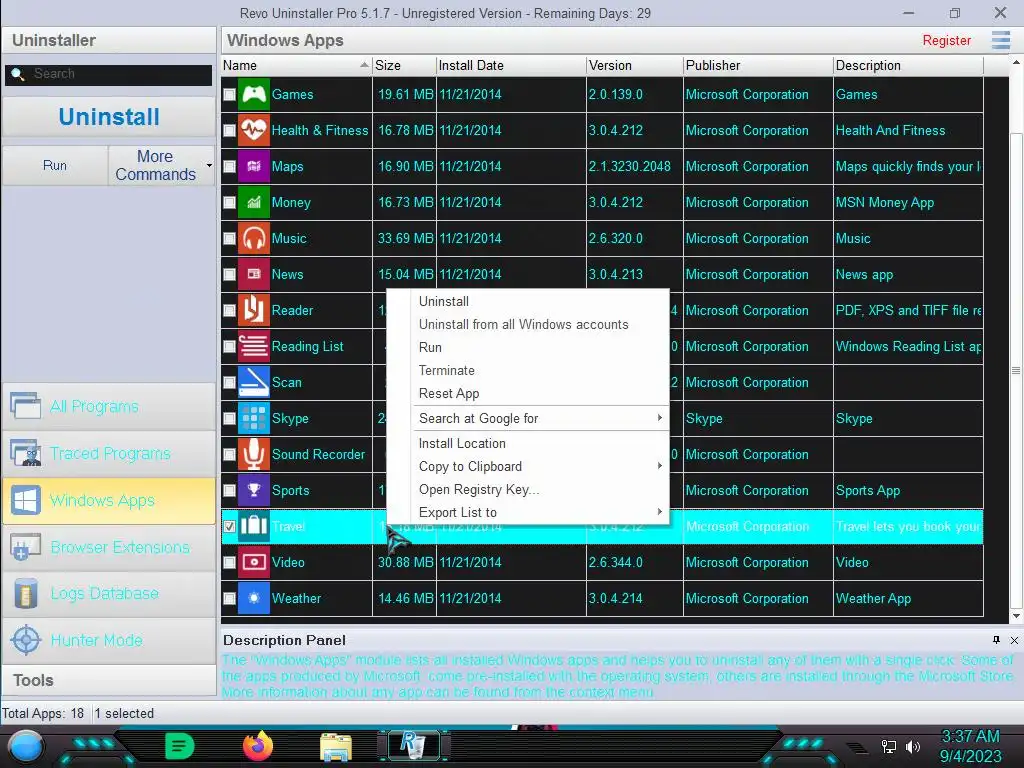Click the Sound Recorder microphone icon
The width and height of the screenshot is (1024, 768).
click(x=253, y=455)
